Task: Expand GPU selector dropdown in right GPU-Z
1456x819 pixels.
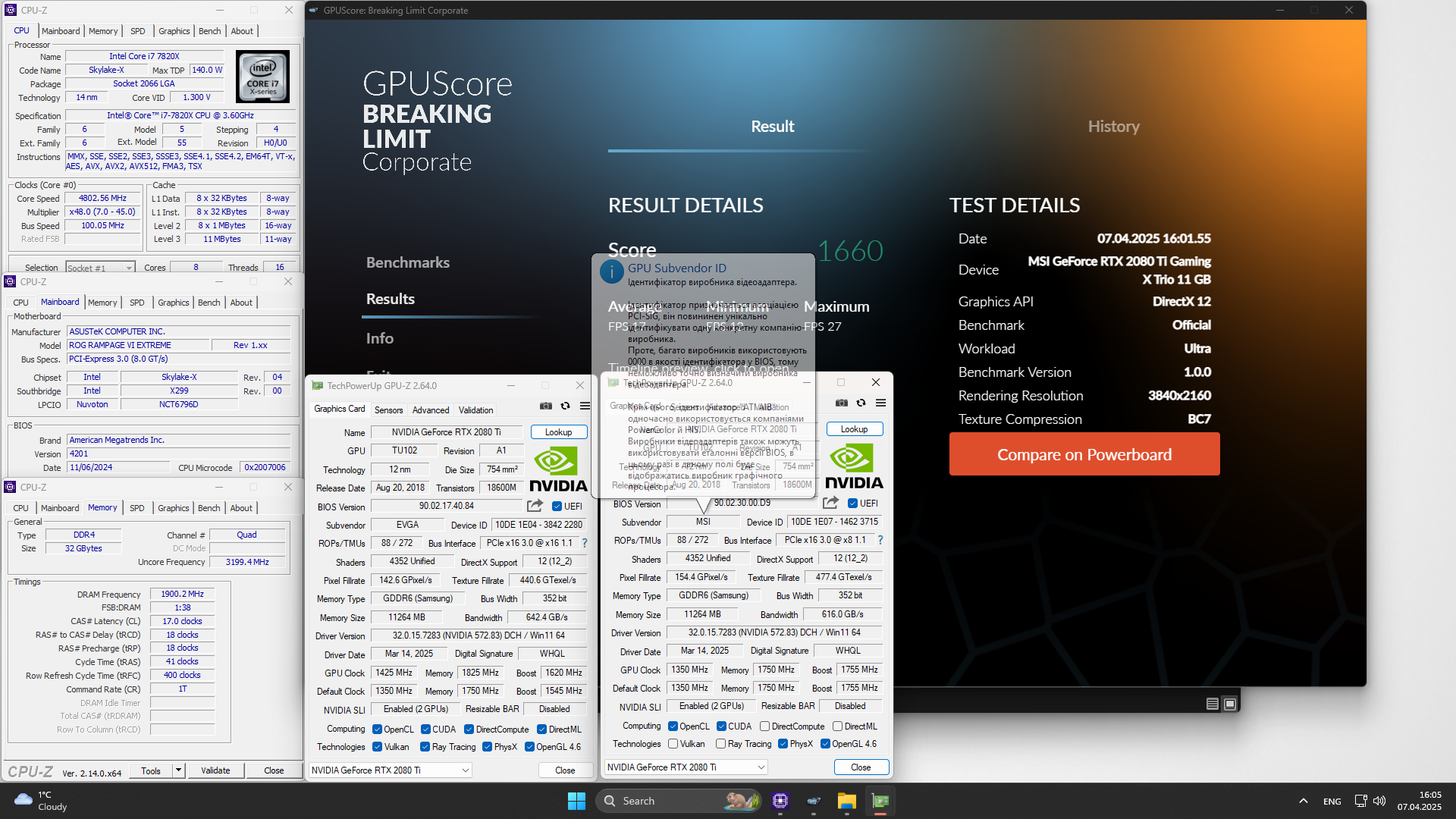Action: pos(761,767)
